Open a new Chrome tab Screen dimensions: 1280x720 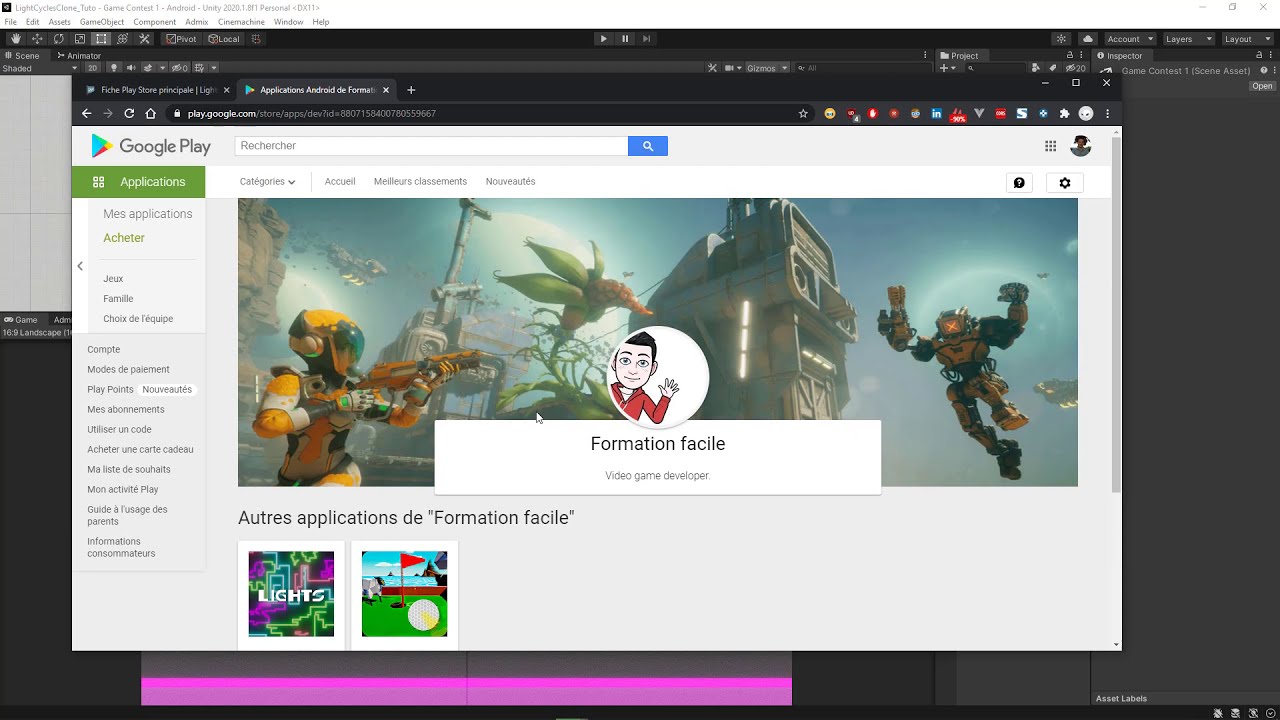411,90
